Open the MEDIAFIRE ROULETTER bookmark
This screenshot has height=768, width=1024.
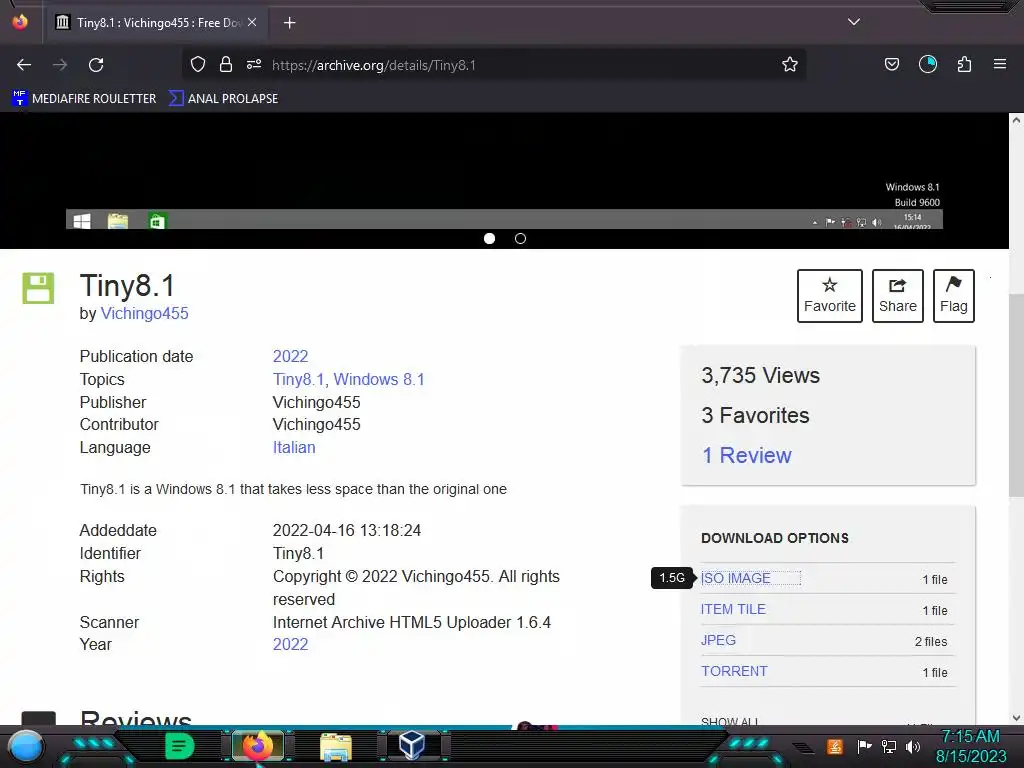point(84,99)
